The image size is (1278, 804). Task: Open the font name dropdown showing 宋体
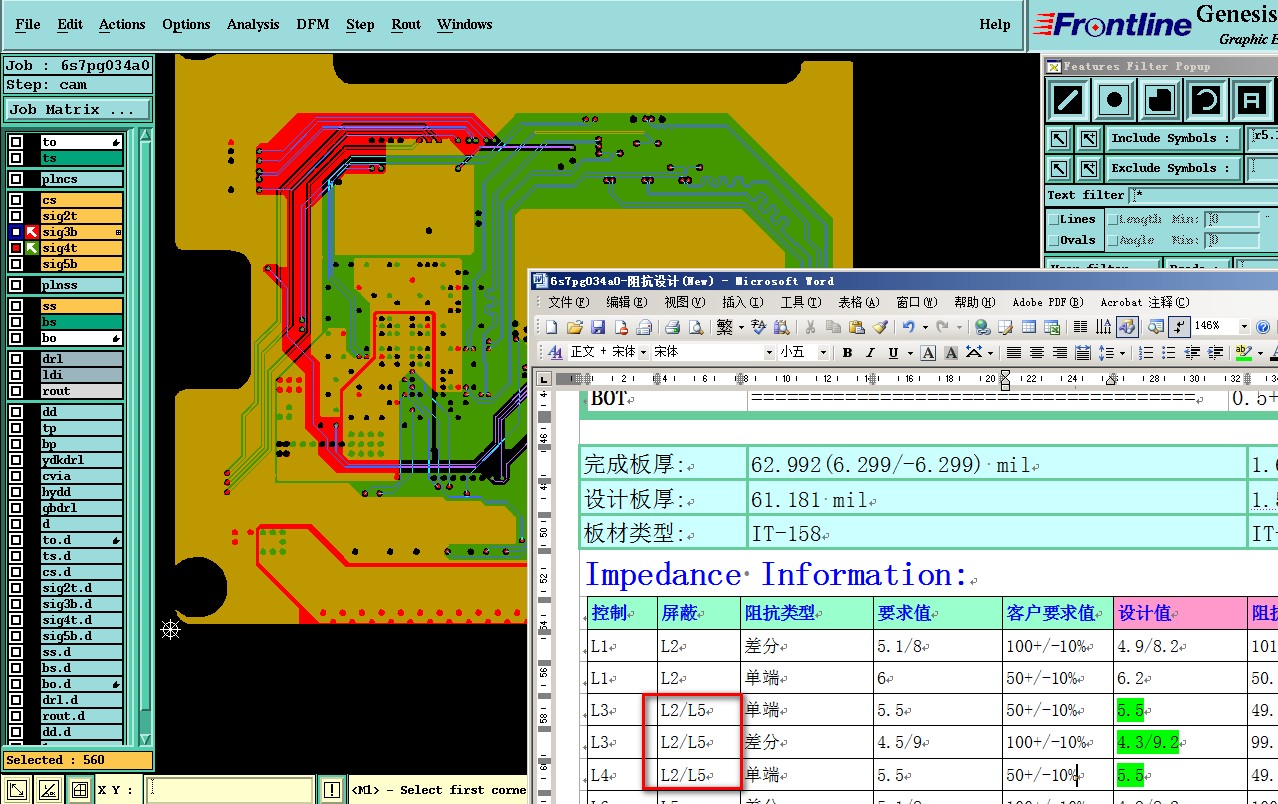click(769, 353)
